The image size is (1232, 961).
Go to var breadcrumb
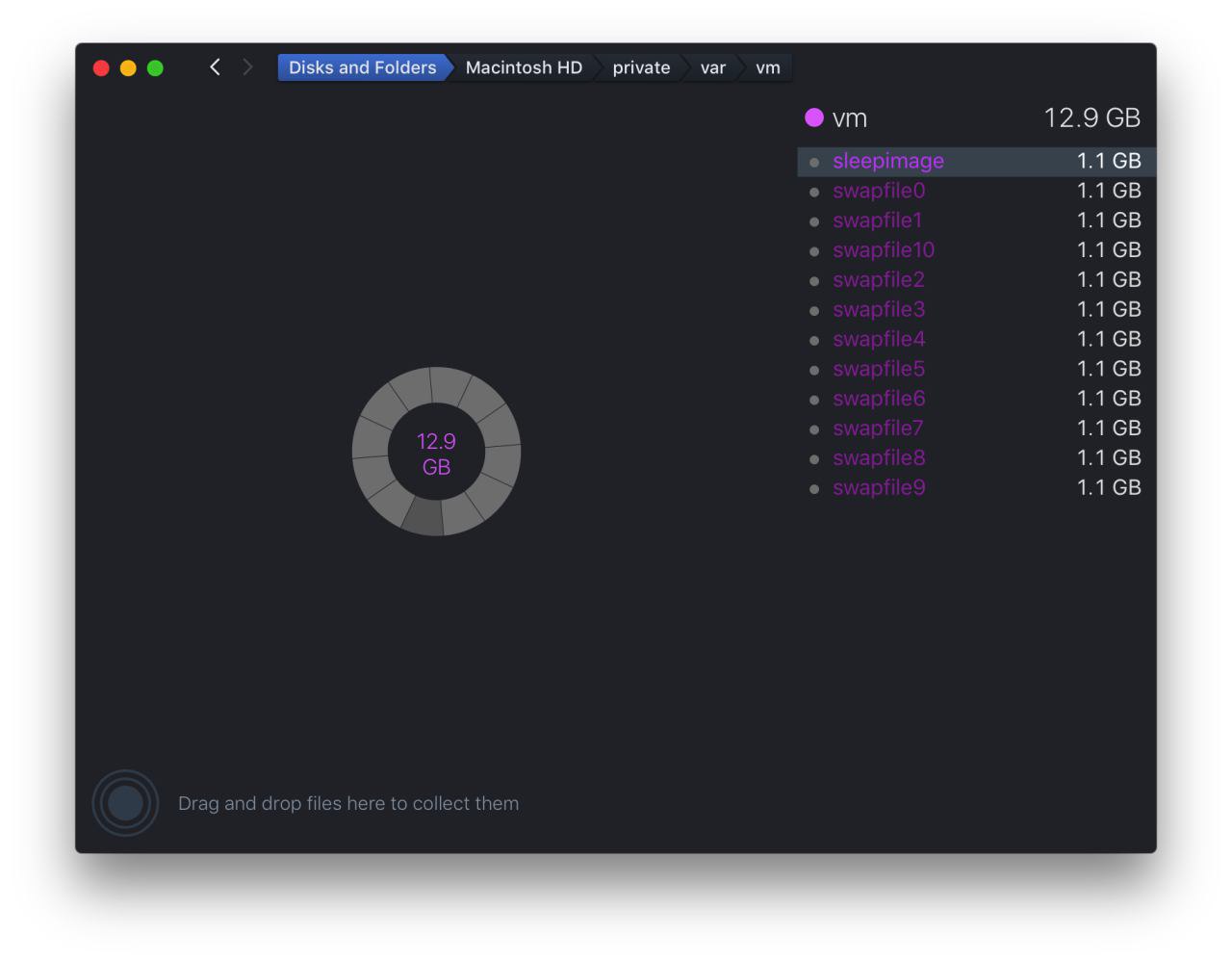(712, 67)
